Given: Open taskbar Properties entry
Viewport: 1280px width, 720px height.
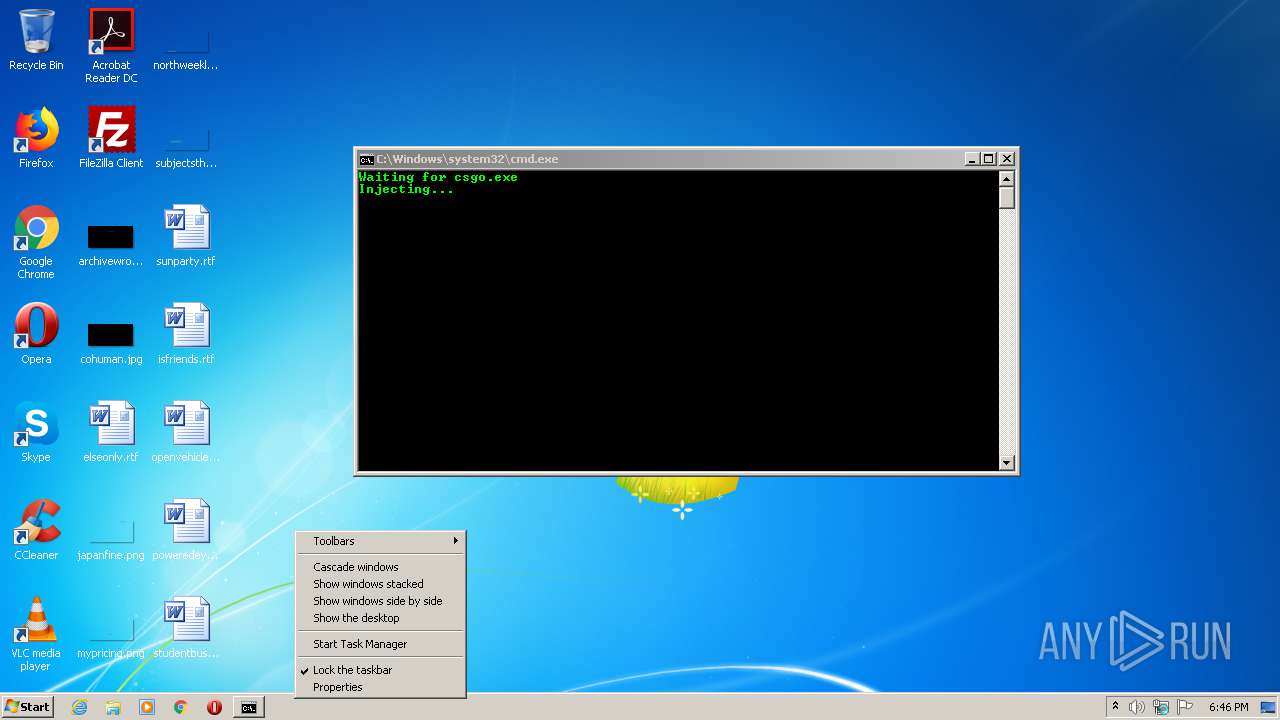Looking at the screenshot, I should point(381,687).
